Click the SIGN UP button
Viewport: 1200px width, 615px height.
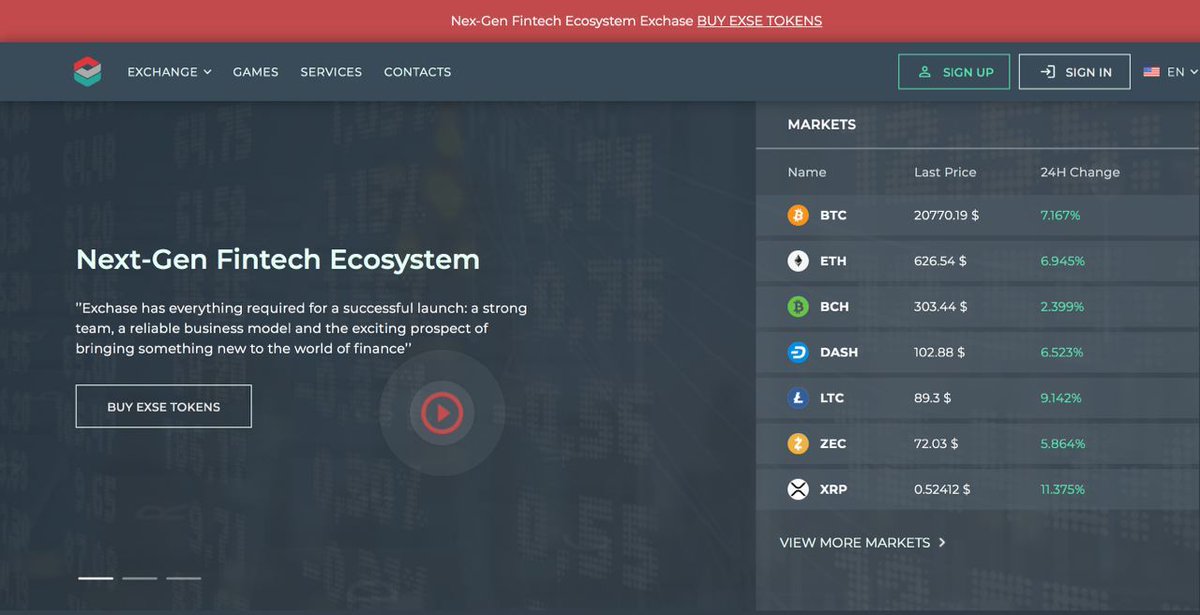(954, 72)
